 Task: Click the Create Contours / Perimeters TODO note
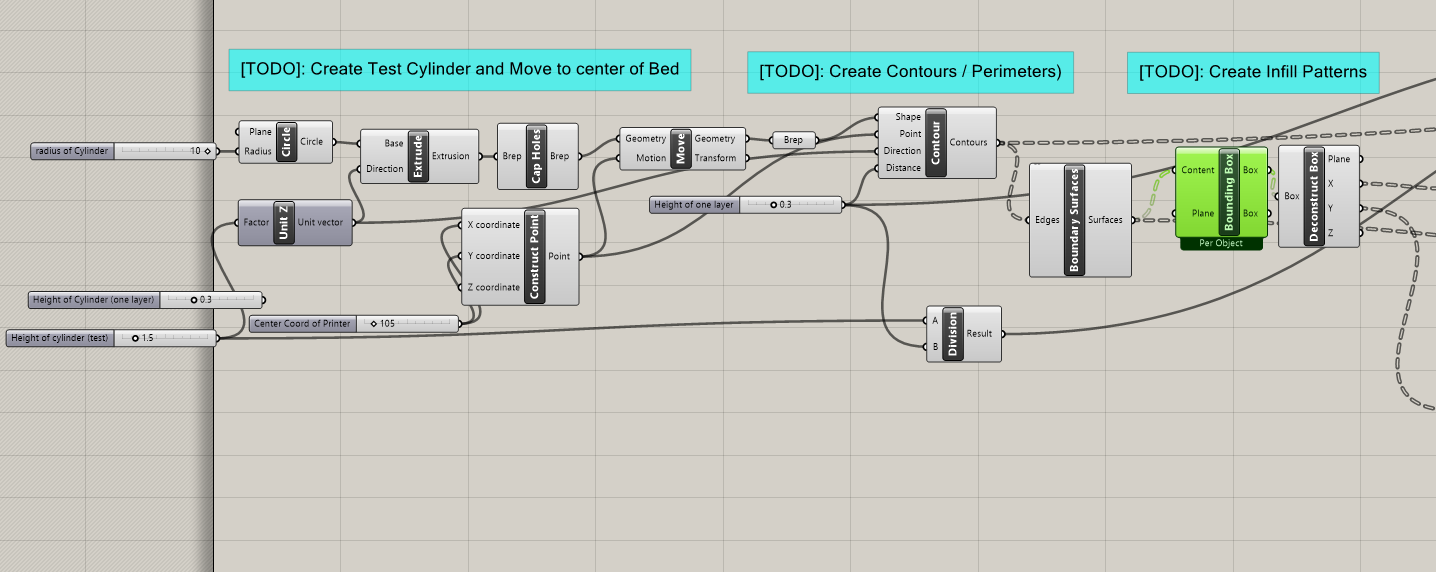tap(910, 72)
